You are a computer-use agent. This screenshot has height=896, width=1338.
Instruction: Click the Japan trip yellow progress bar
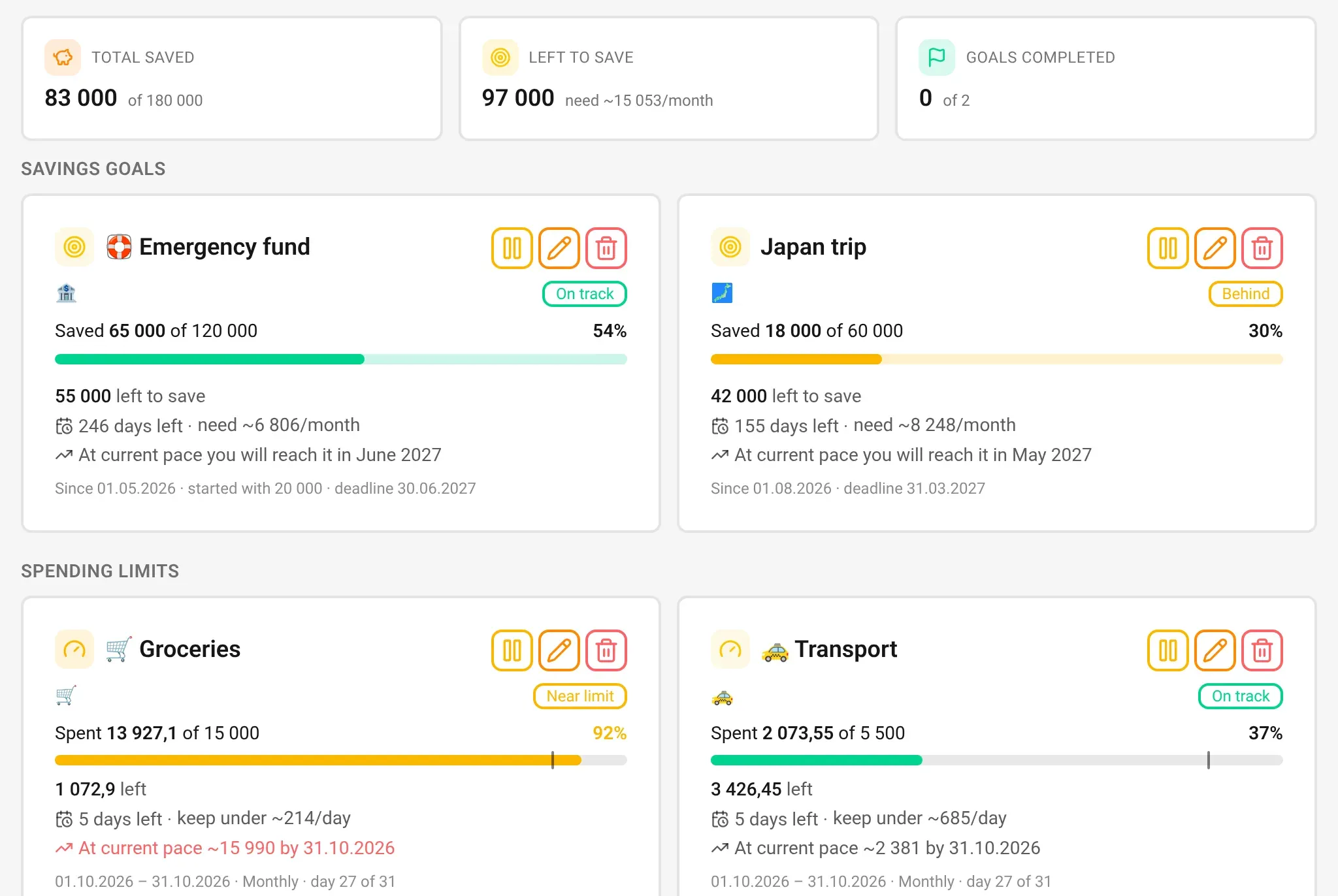[x=997, y=359]
